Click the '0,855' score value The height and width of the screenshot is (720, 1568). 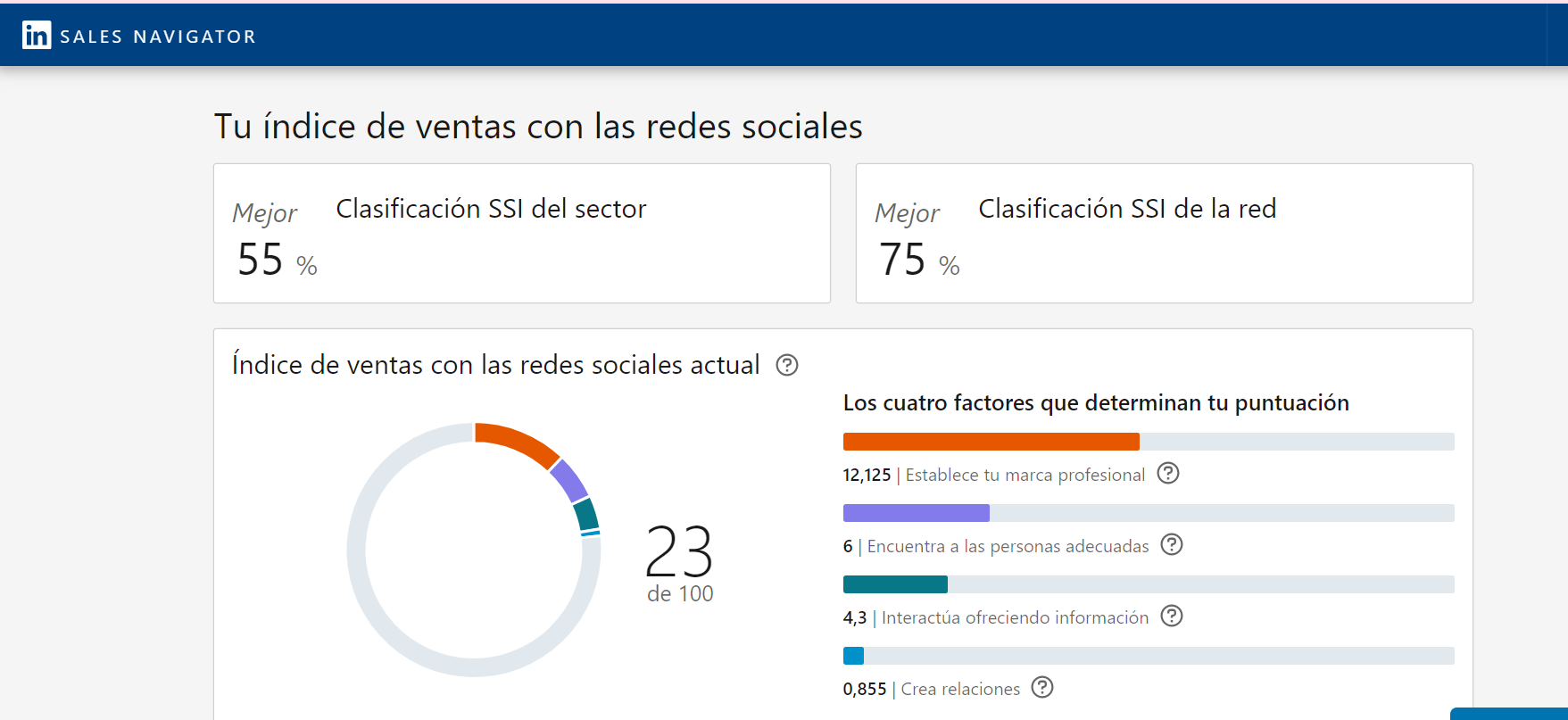(865, 690)
